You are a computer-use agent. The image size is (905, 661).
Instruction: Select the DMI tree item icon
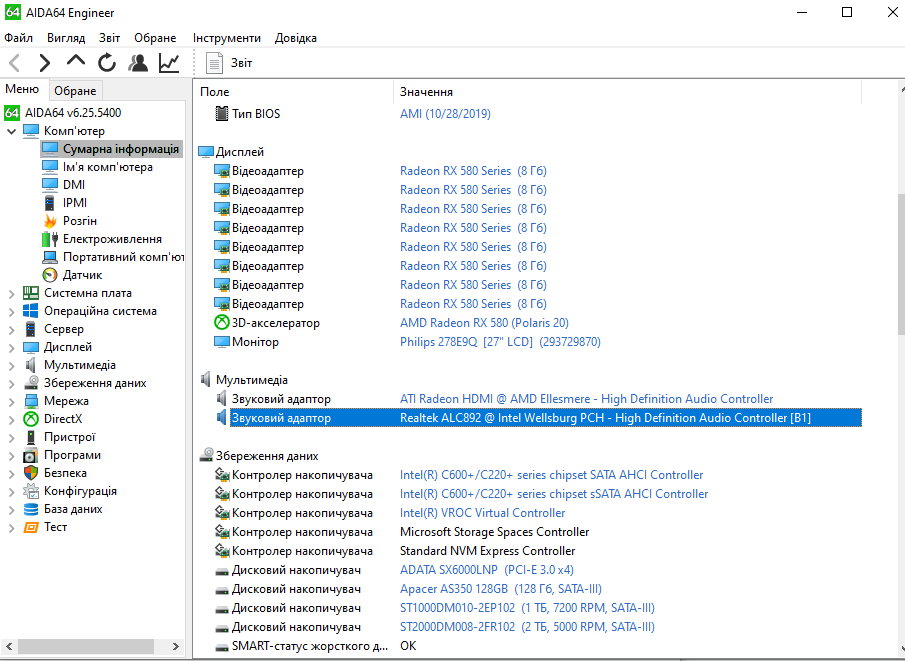(50, 185)
